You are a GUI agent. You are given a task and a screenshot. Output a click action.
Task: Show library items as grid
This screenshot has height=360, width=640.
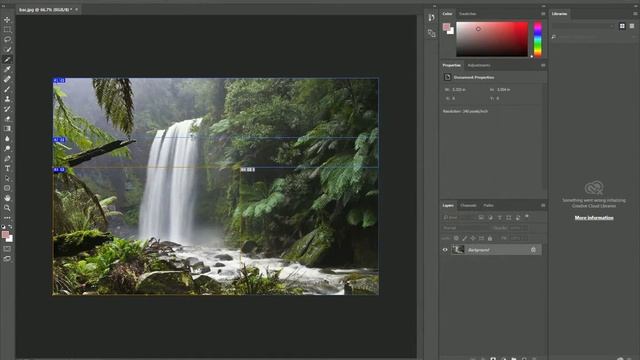pyautogui.click(x=622, y=26)
